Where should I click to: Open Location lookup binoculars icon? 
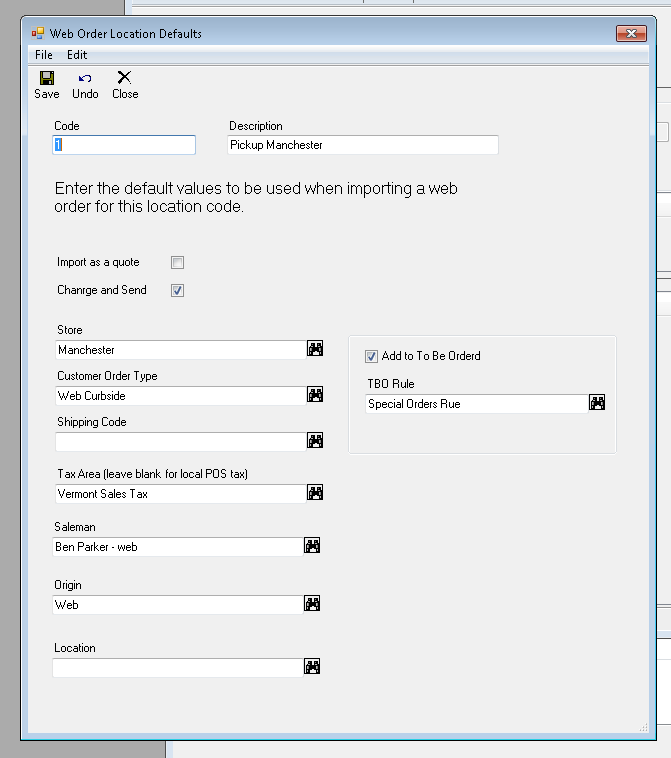pyautogui.click(x=312, y=667)
